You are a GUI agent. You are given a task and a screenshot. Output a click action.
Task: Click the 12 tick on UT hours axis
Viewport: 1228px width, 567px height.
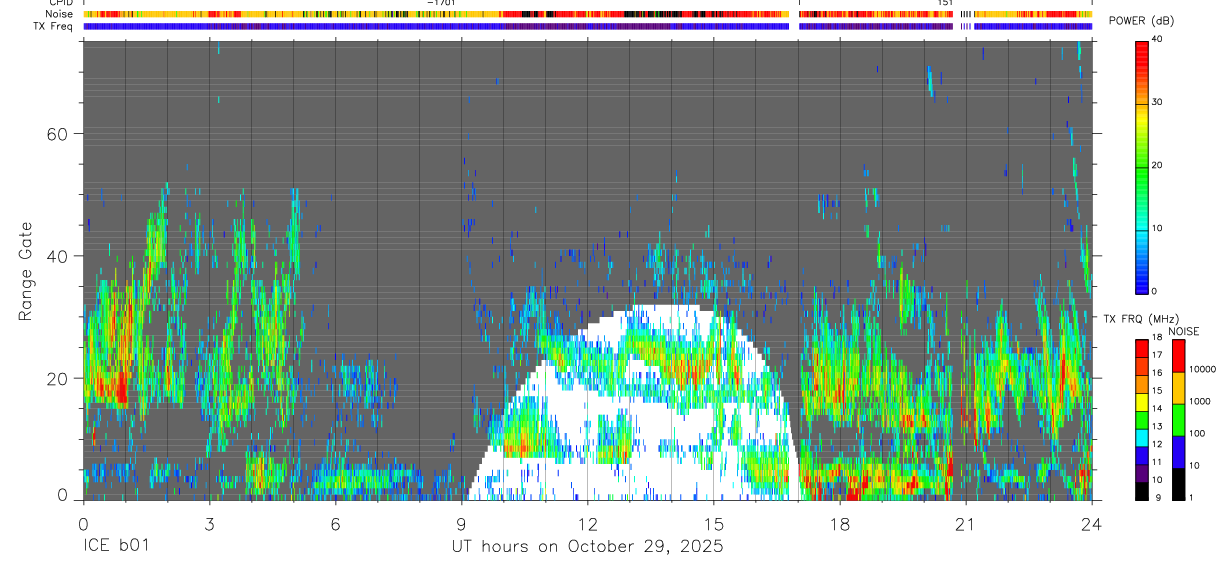point(588,523)
